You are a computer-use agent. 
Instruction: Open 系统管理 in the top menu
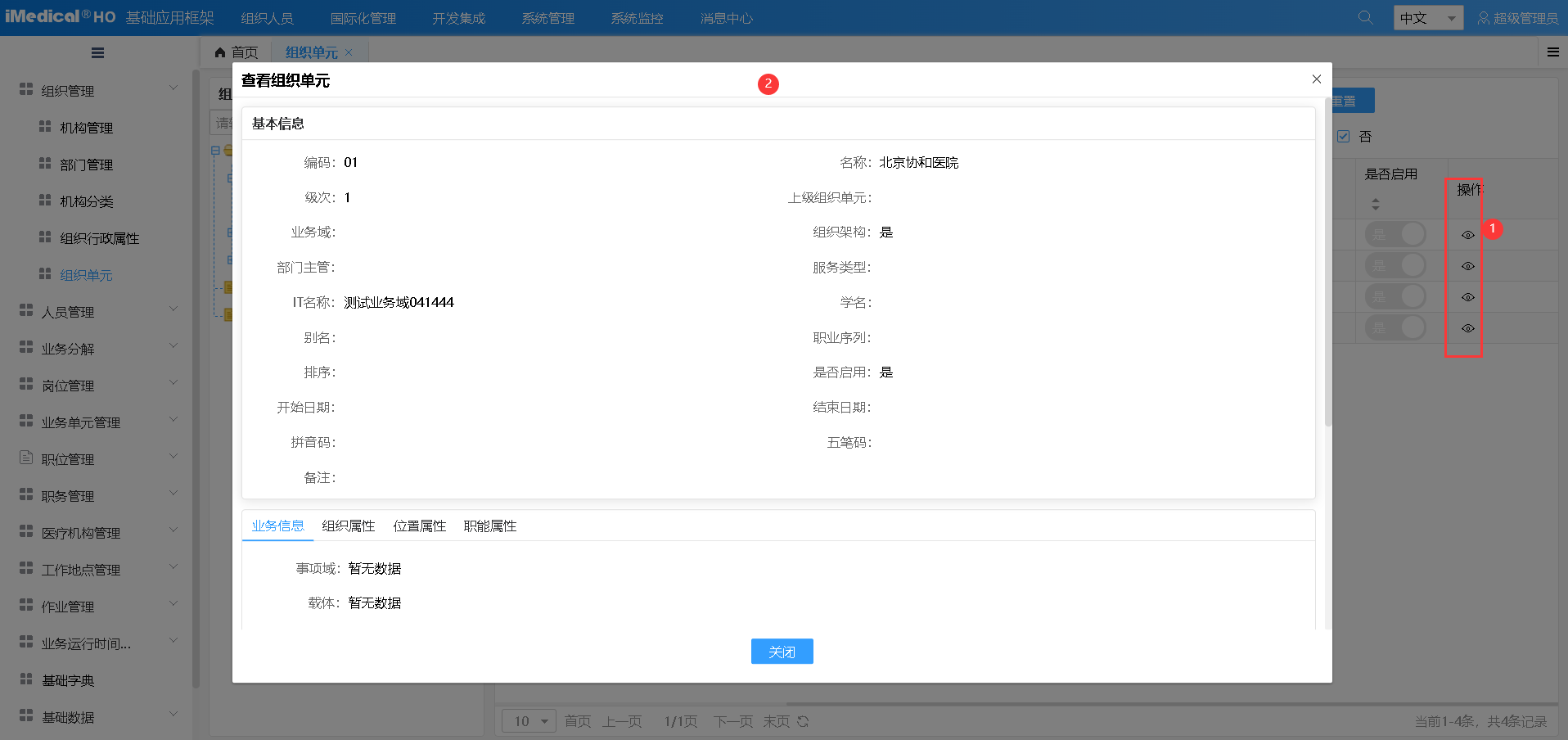(547, 18)
